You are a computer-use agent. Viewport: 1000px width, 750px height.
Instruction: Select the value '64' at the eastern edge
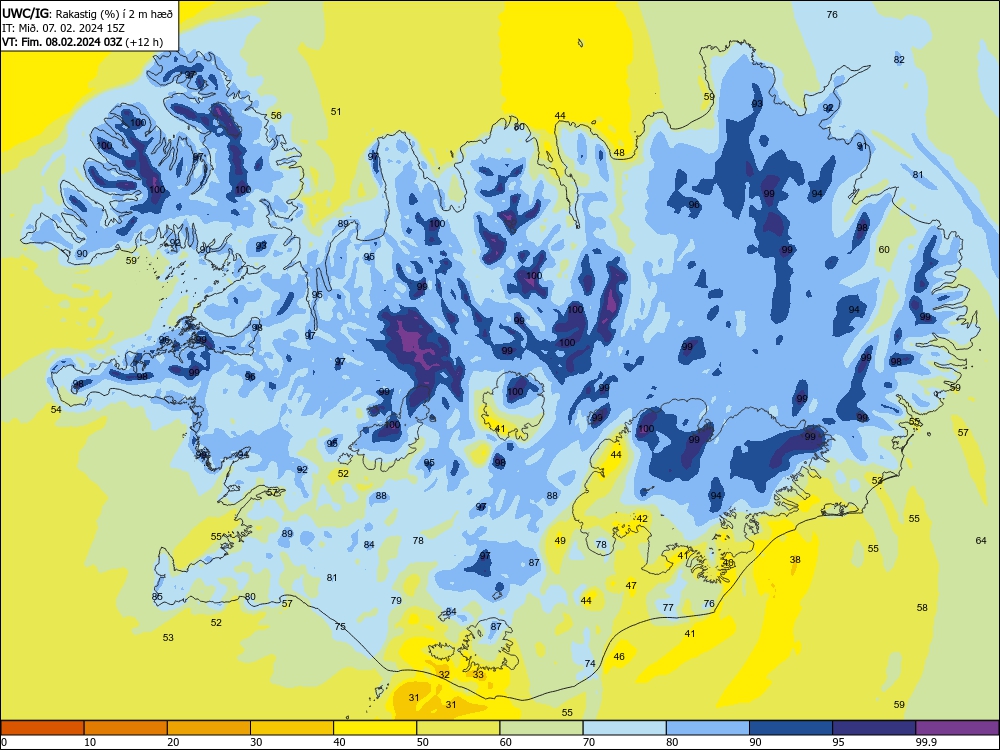point(981,541)
